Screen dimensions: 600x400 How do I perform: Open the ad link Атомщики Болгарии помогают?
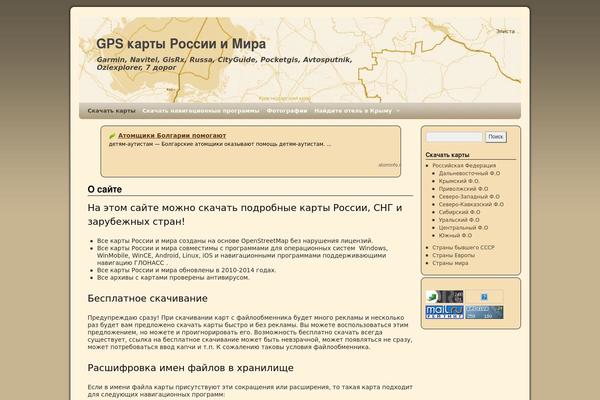click(172, 136)
